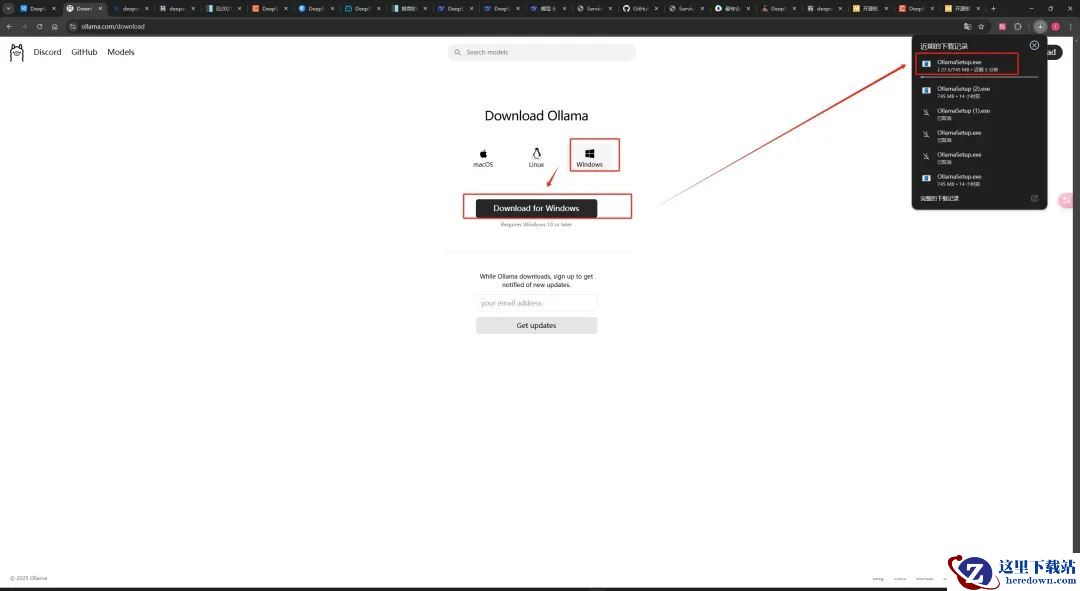Open the extensions puzzle menu

1018,26
